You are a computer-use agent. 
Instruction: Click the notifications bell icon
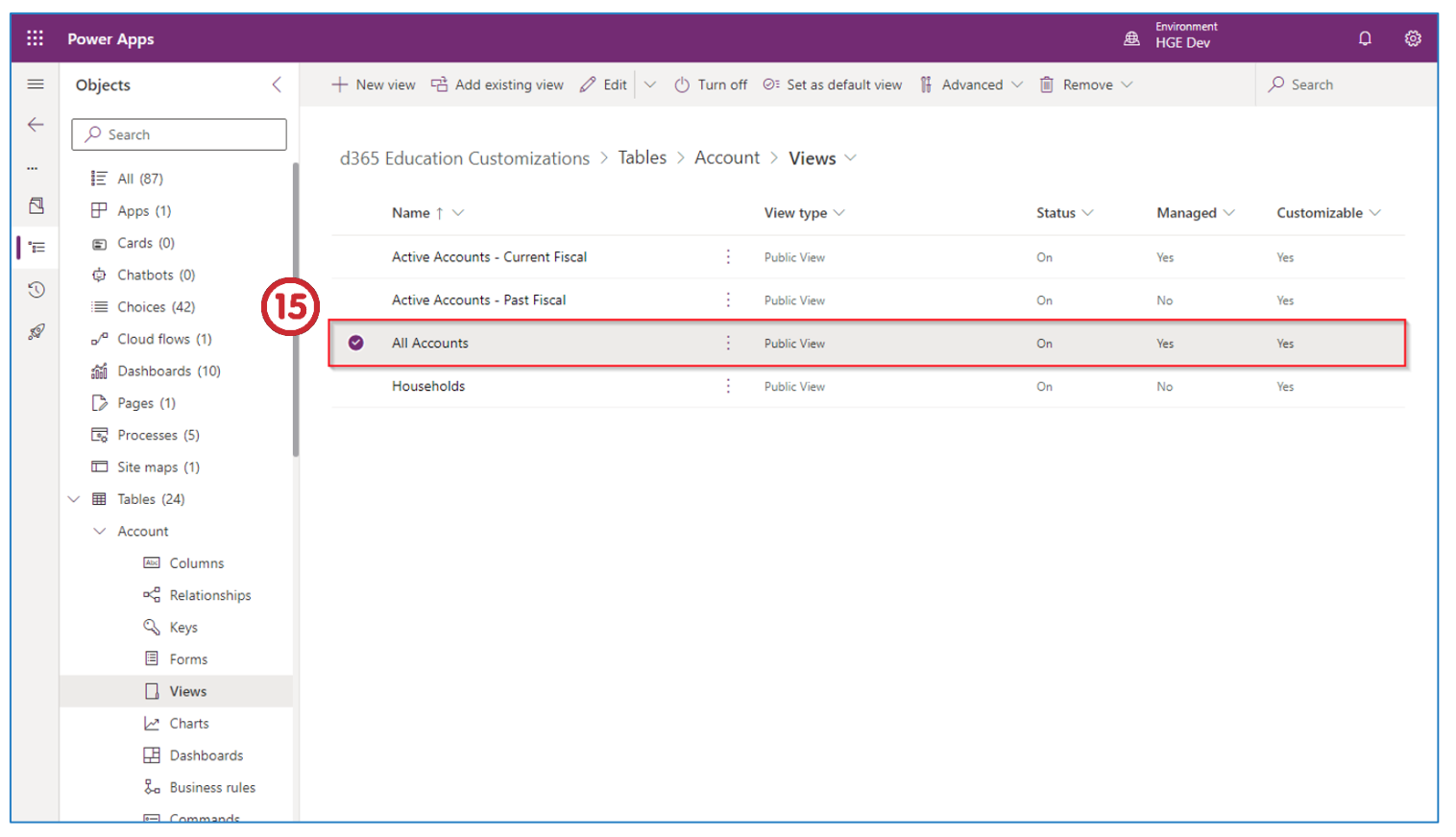point(1364,38)
